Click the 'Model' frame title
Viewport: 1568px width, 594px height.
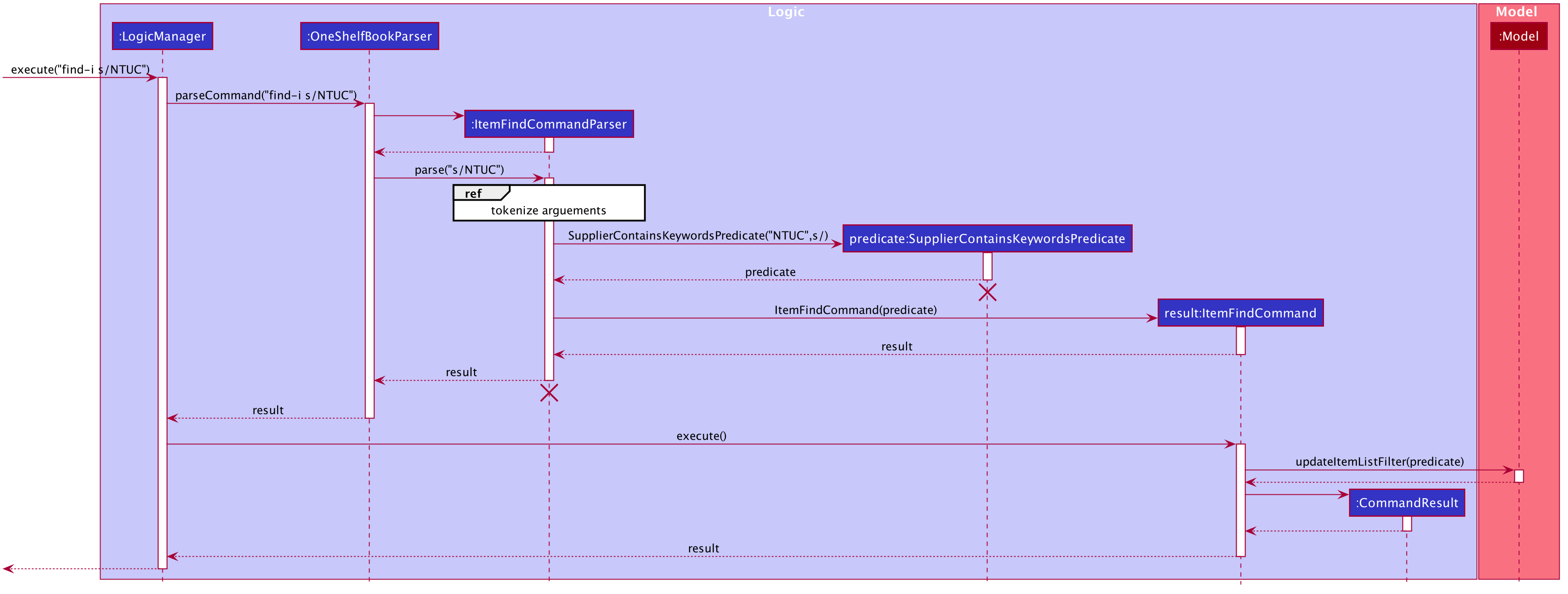1516,11
